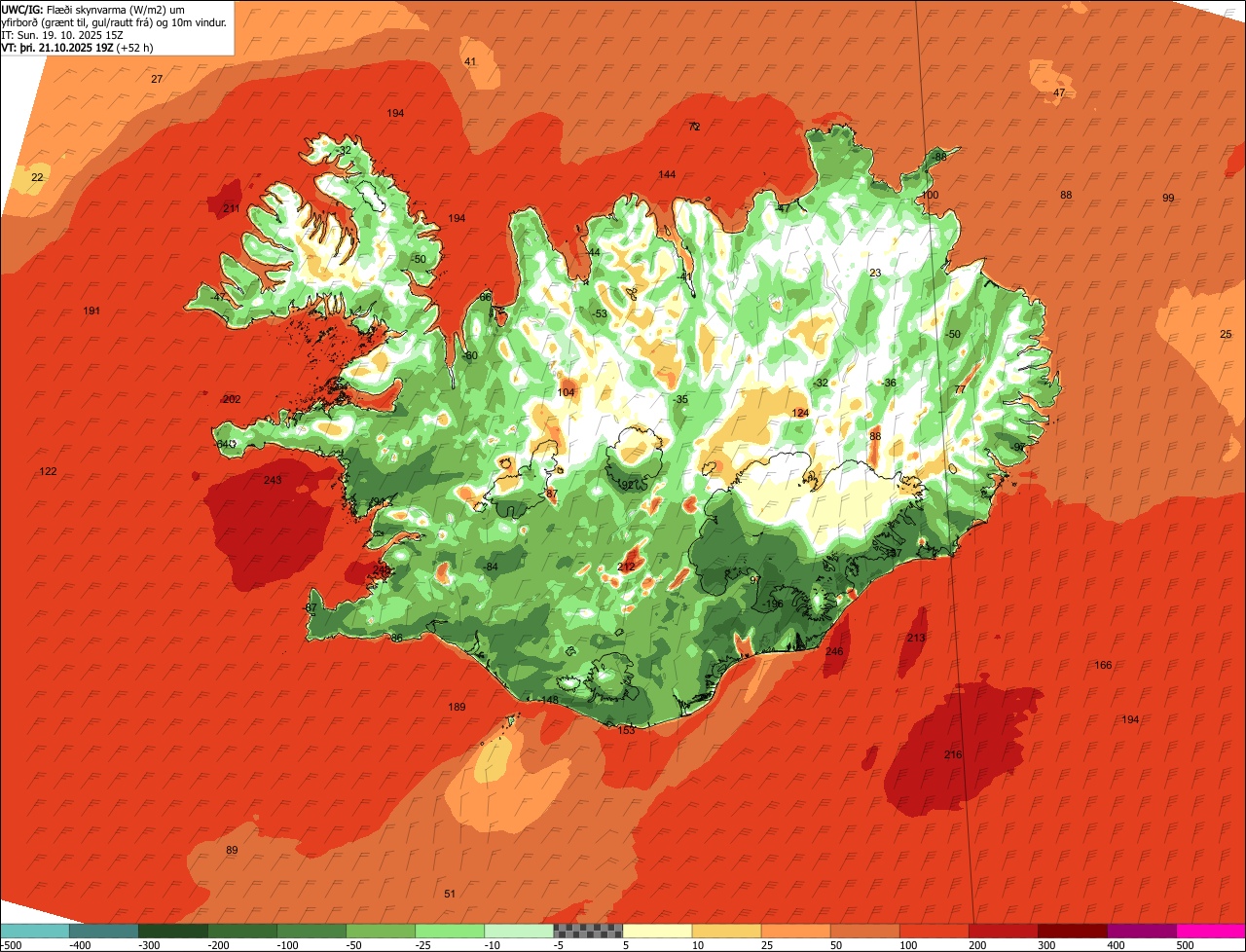Image resolution: width=1246 pixels, height=952 pixels.
Task: Pick the legend swatch between -25 and -10
Action: [450, 932]
